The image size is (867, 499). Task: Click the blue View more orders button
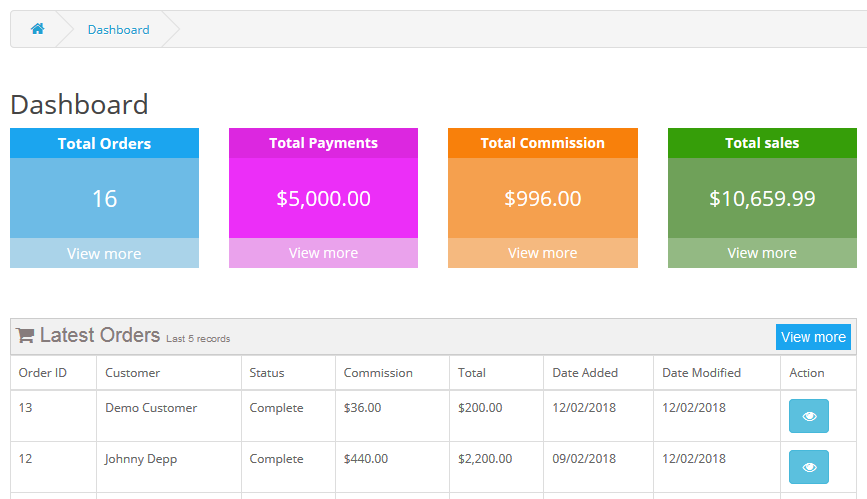click(813, 337)
